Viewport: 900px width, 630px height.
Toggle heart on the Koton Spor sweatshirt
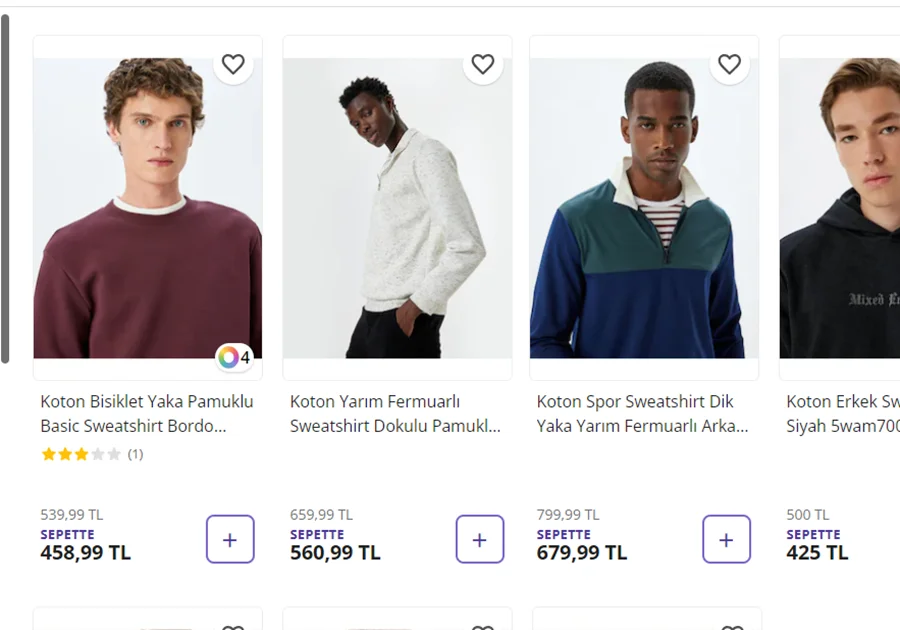coord(730,64)
